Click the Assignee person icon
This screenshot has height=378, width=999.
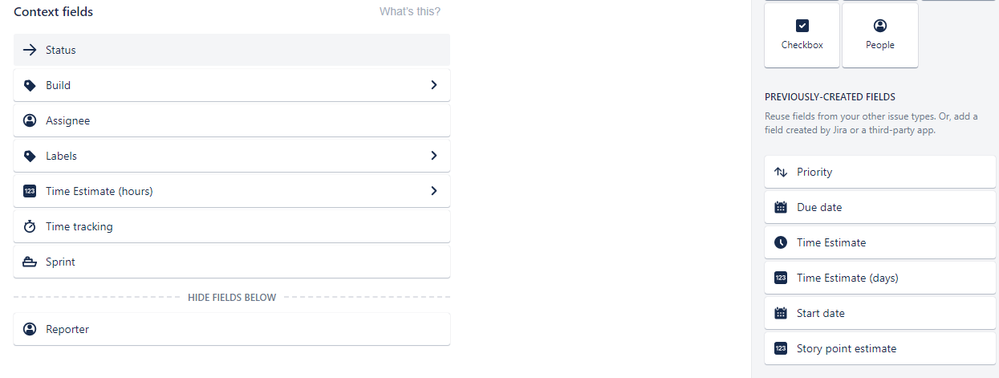(x=29, y=120)
